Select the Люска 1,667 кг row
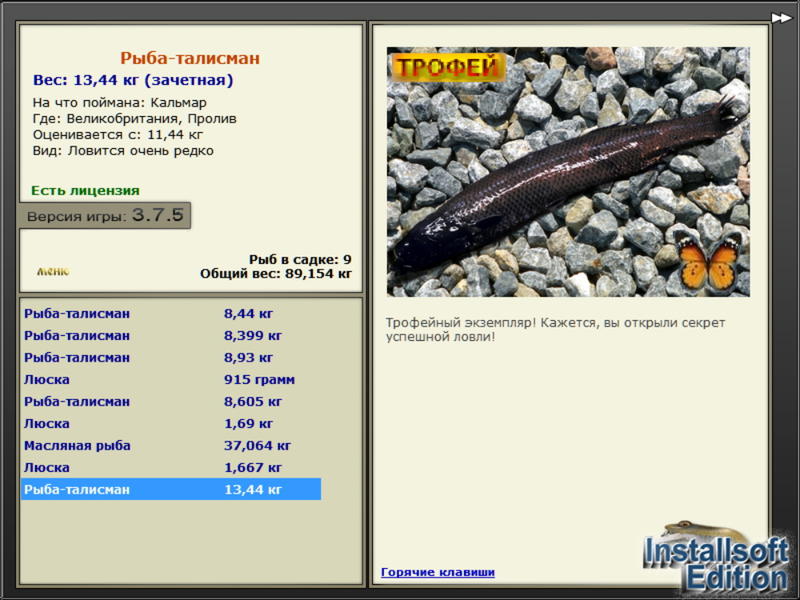The width and height of the screenshot is (800, 600). point(171,467)
